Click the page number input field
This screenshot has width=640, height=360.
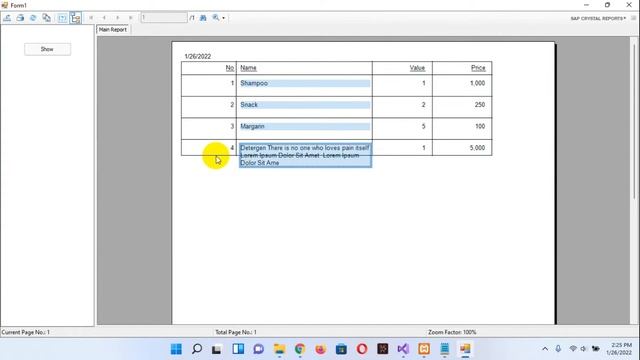pos(164,18)
